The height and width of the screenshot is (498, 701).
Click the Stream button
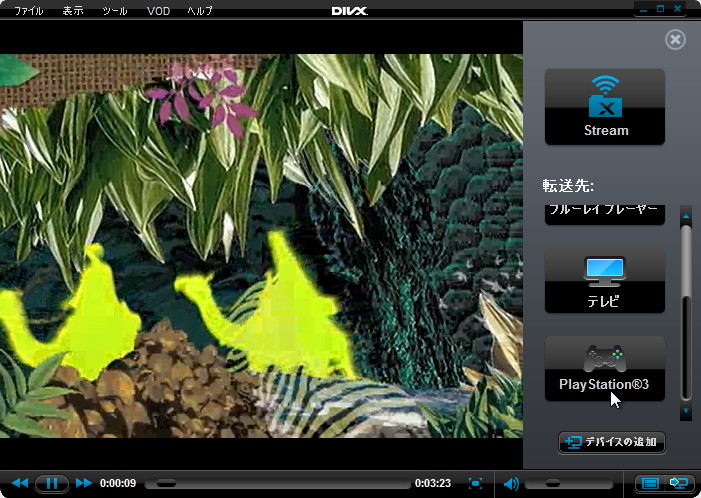(604, 106)
